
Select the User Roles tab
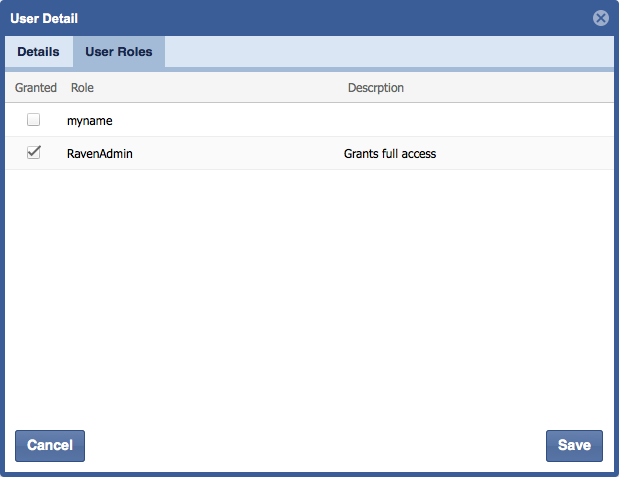pyautogui.click(x=119, y=52)
